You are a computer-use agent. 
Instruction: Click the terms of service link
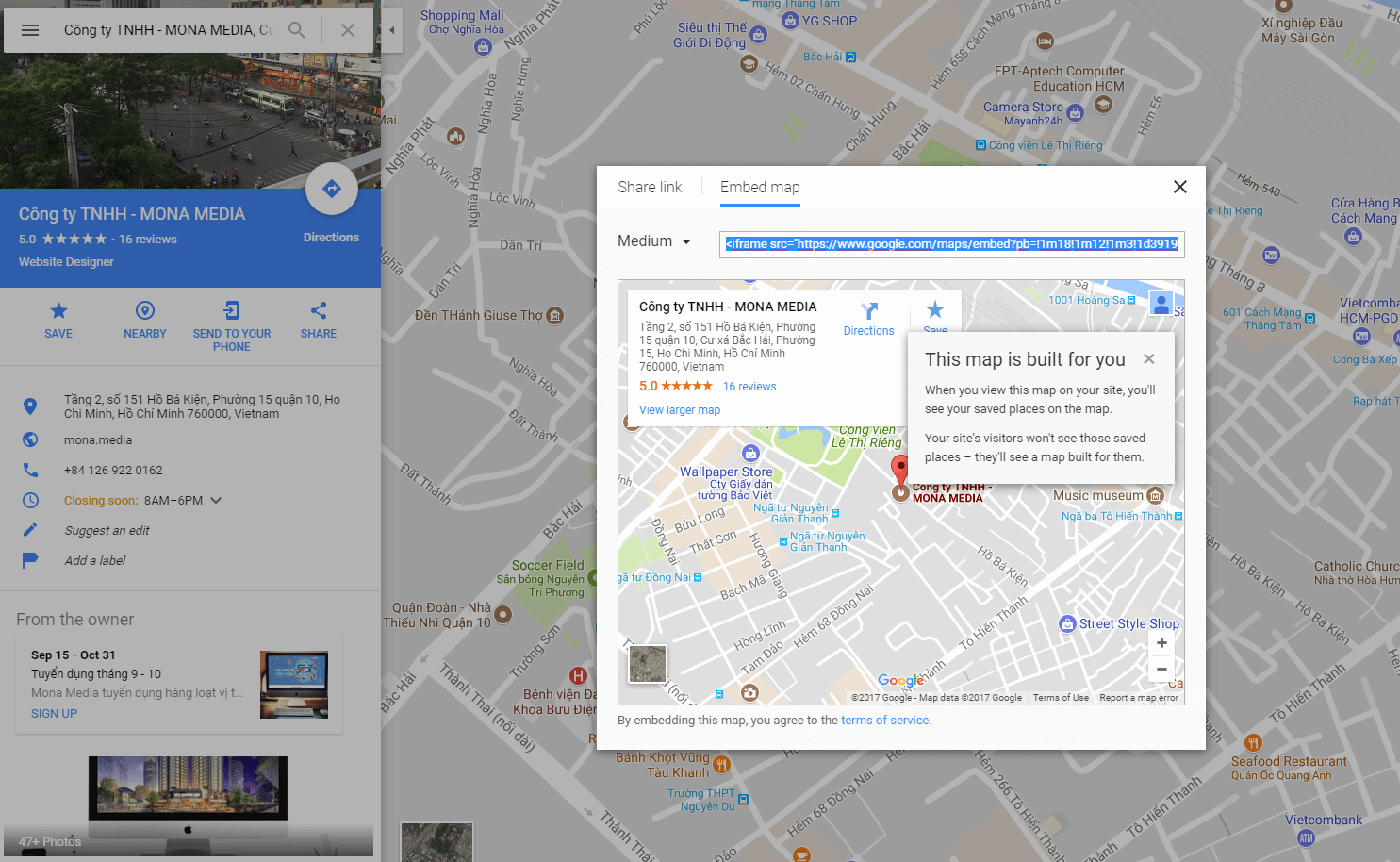(x=885, y=721)
